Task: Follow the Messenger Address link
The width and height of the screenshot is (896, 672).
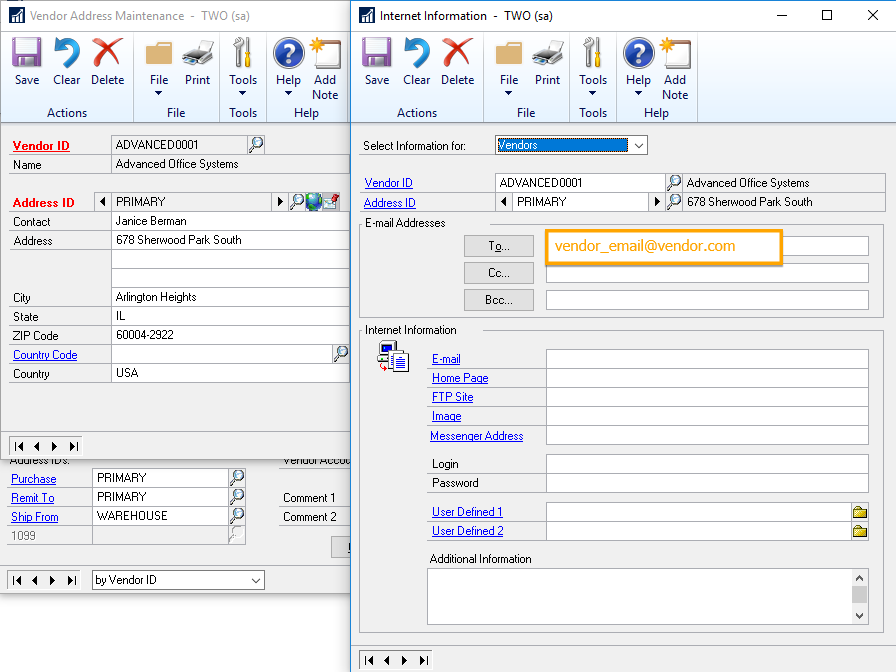Action: pyautogui.click(x=477, y=435)
